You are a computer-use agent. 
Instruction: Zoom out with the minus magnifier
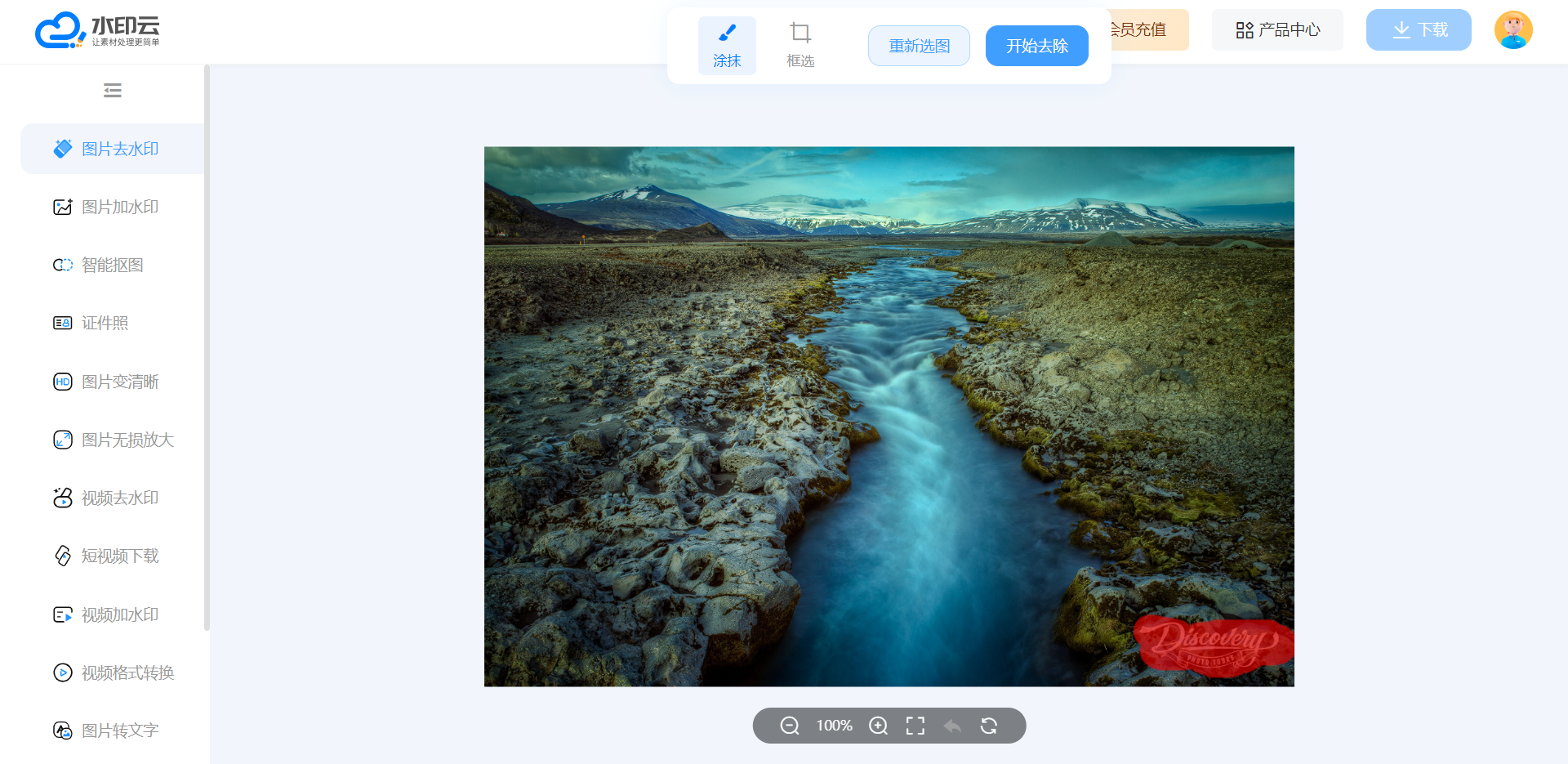[x=790, y=726]
